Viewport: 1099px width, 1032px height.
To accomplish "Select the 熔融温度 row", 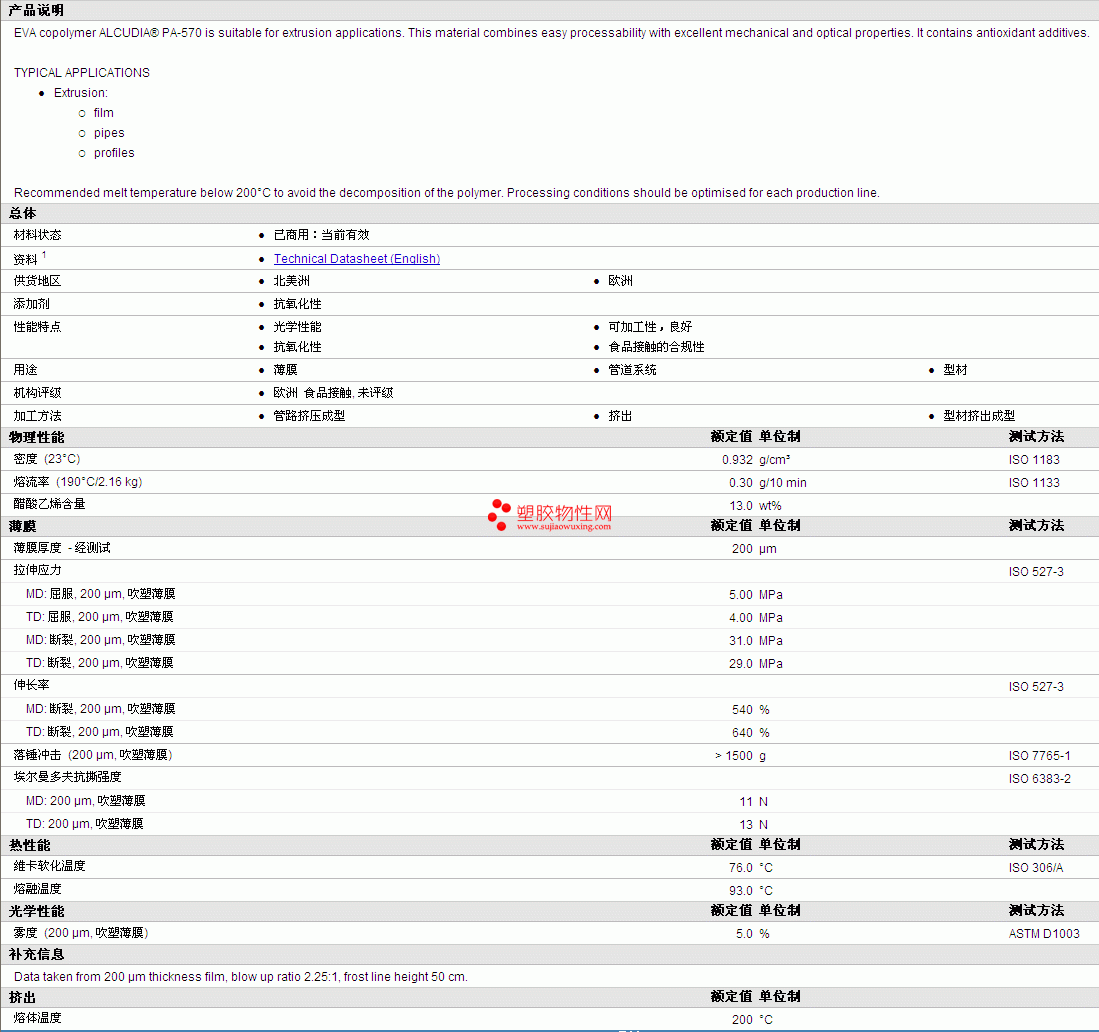I will [x=550, y=890].
